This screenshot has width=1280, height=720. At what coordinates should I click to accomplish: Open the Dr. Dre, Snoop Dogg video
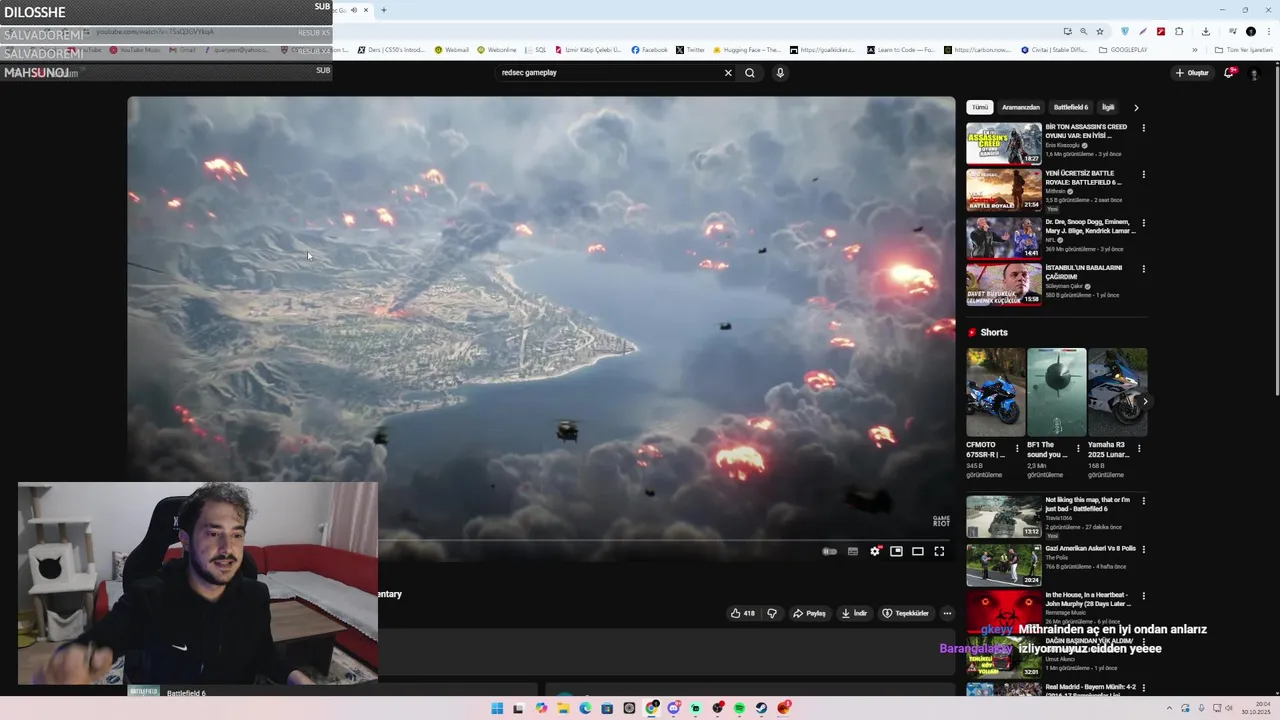1003,238
